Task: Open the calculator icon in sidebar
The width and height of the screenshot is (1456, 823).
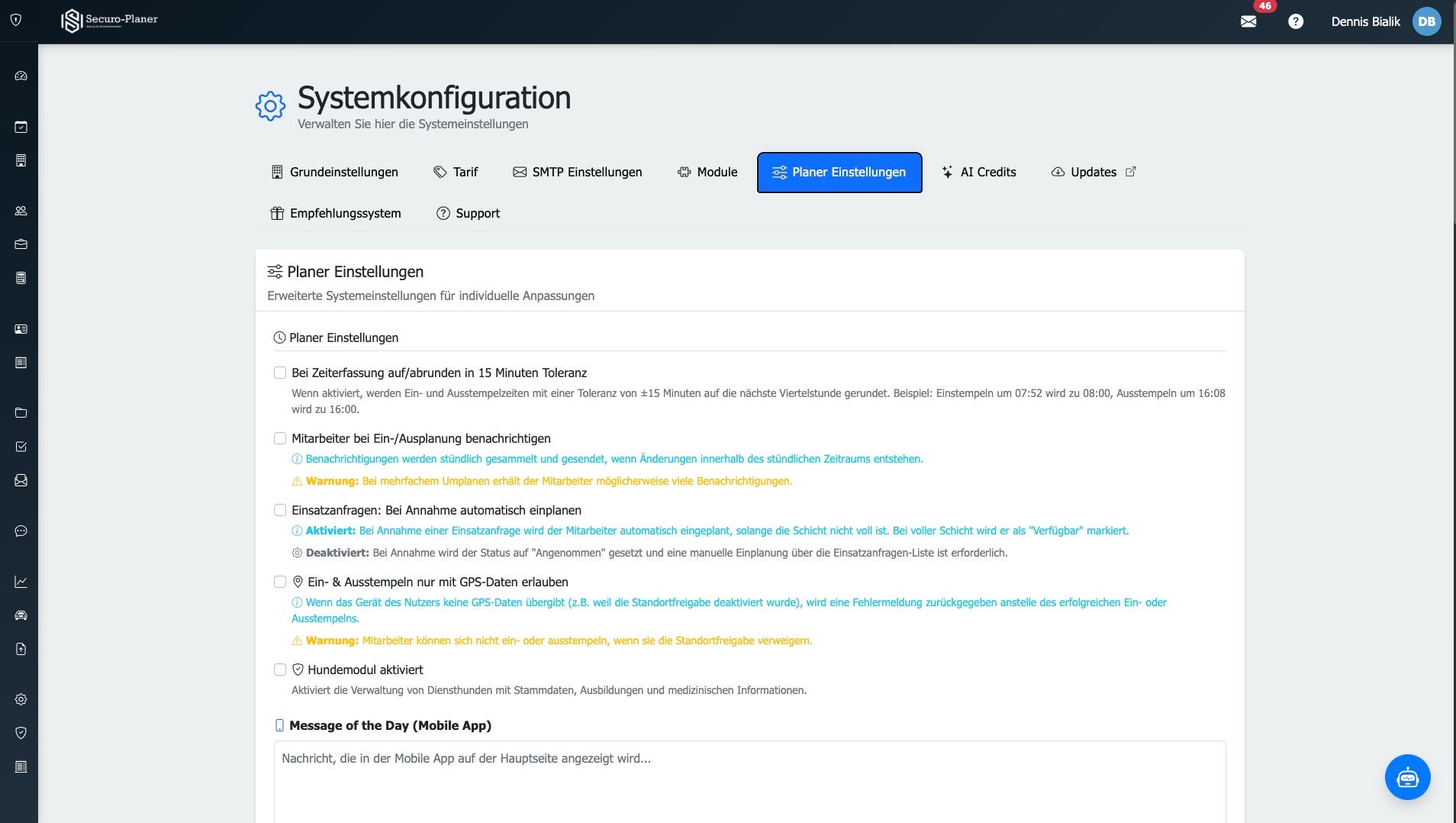Action: click(21, 278)
